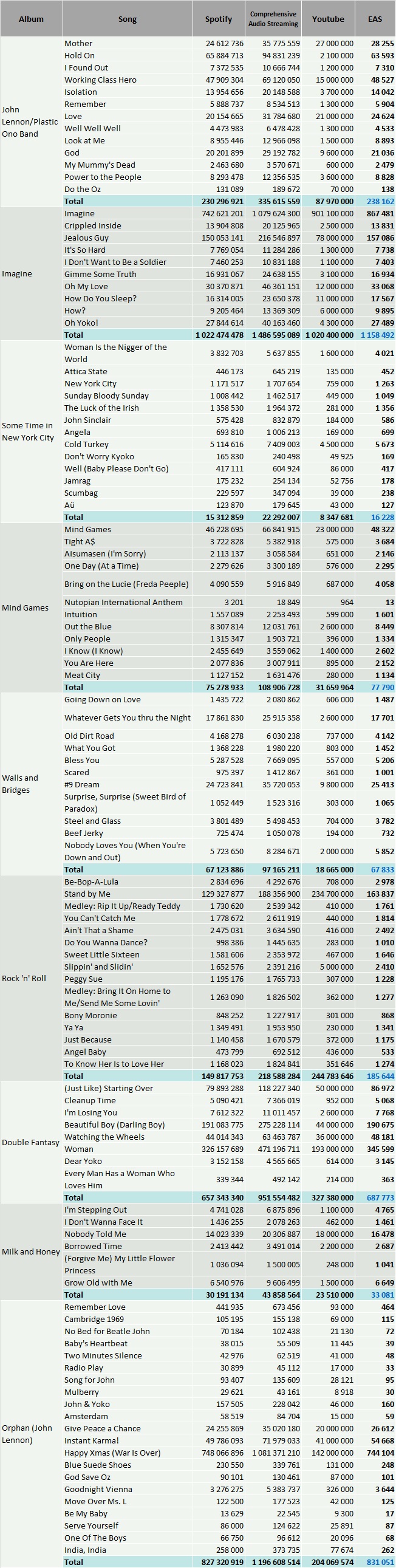Select EAS total 185 644
This screenshot has width=396, height=1568.
[x=380, y=1076]
